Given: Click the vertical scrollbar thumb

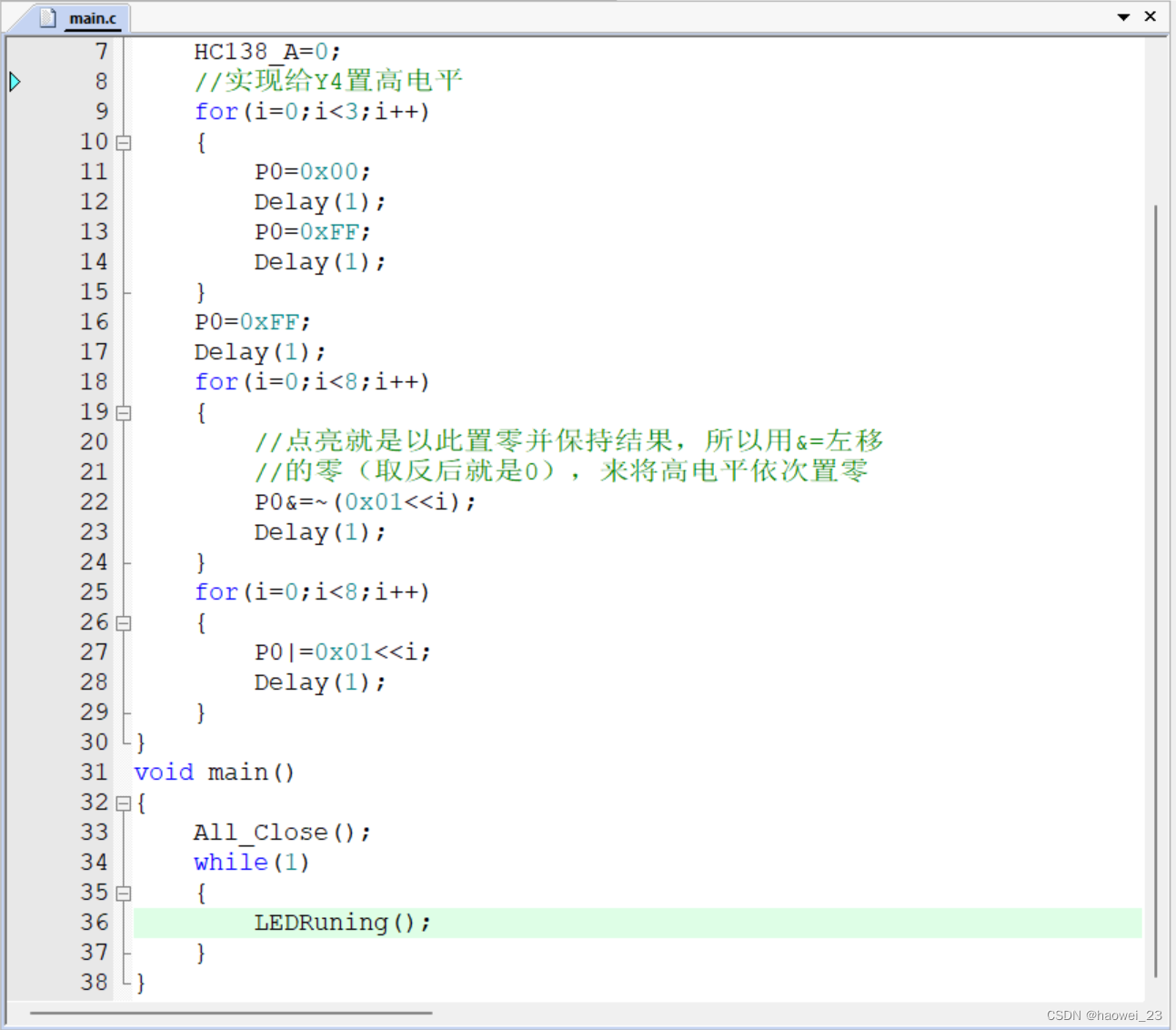Looking at the screenshot, I should coord(1156,591).
